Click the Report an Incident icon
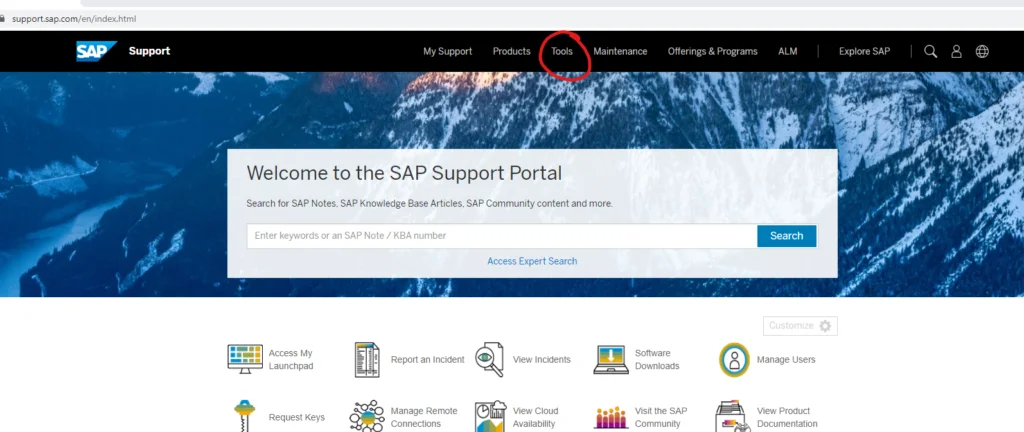This screenshot has height=432, width=1024. click(368, 360)
